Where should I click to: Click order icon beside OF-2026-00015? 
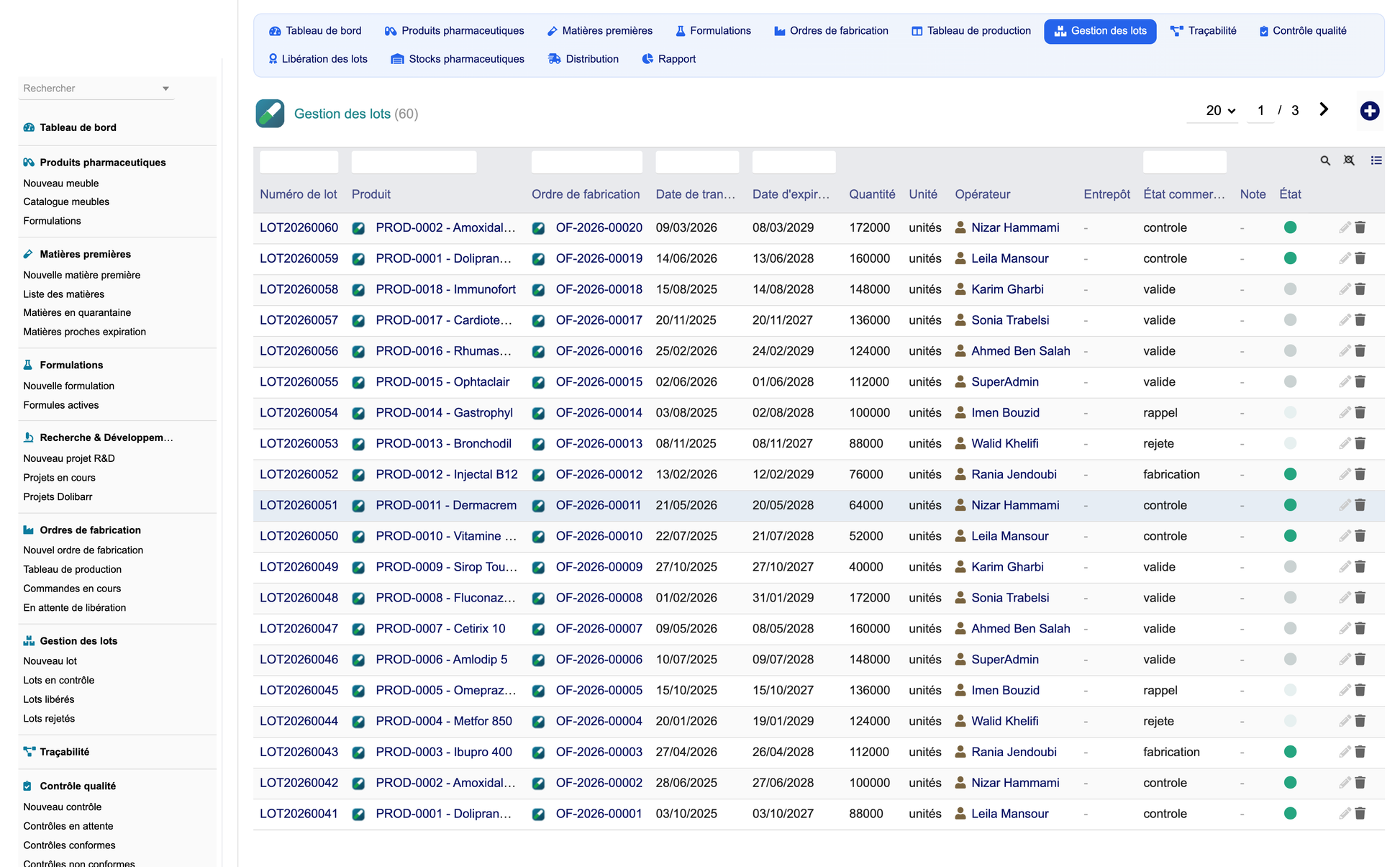click(x=538, y=383)
